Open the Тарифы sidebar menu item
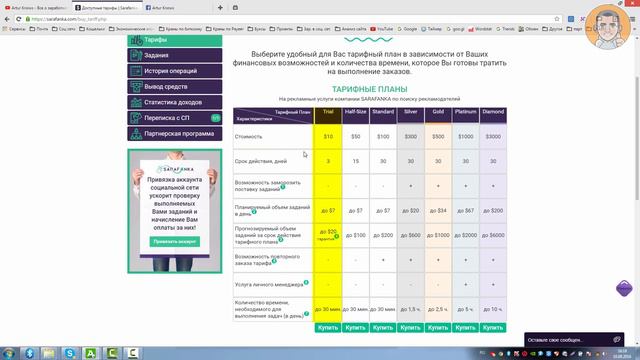The height and width of the screenshot is (360, 640). pos(175,40)
